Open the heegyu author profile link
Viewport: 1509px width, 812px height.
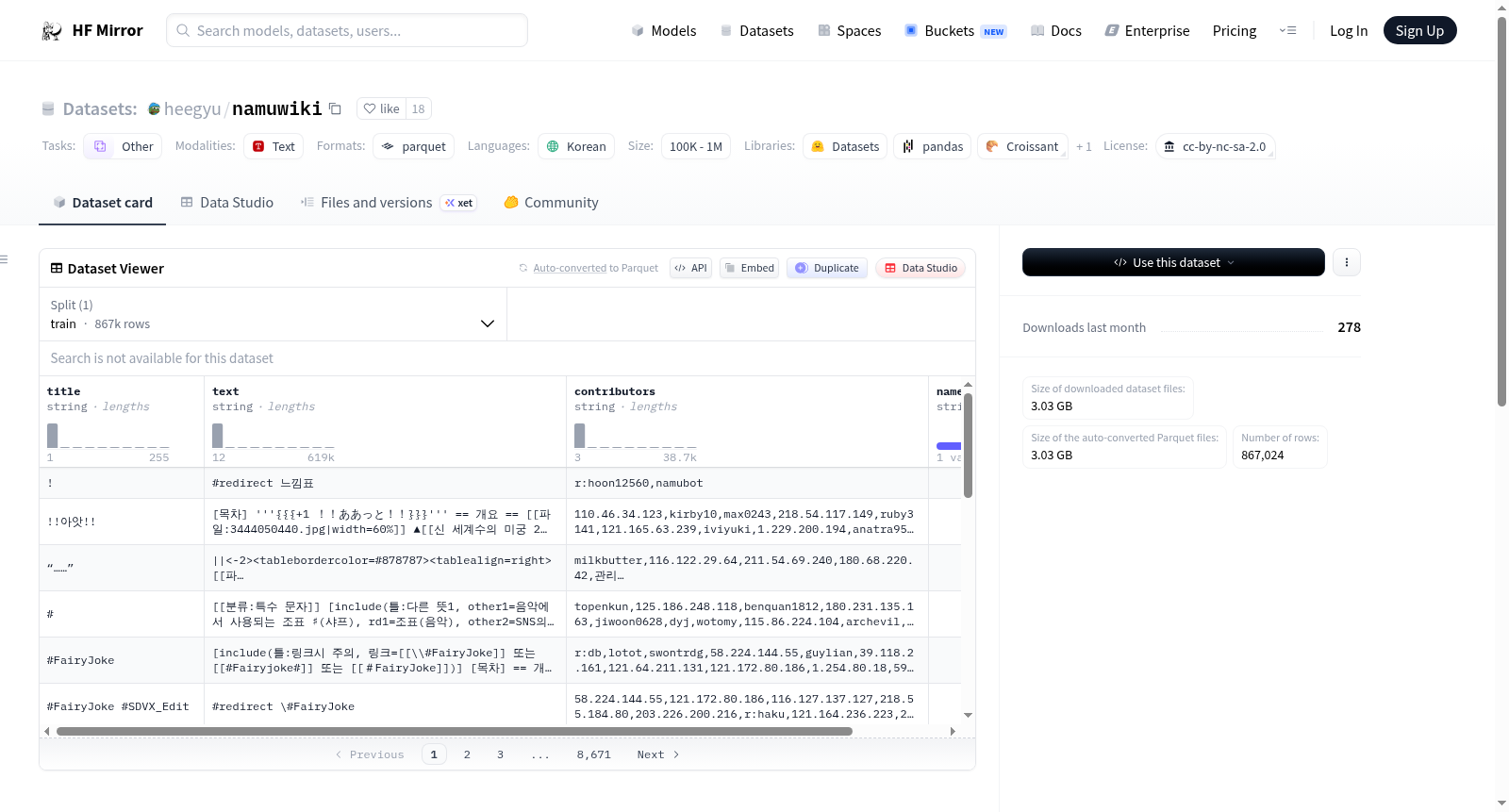192,108
